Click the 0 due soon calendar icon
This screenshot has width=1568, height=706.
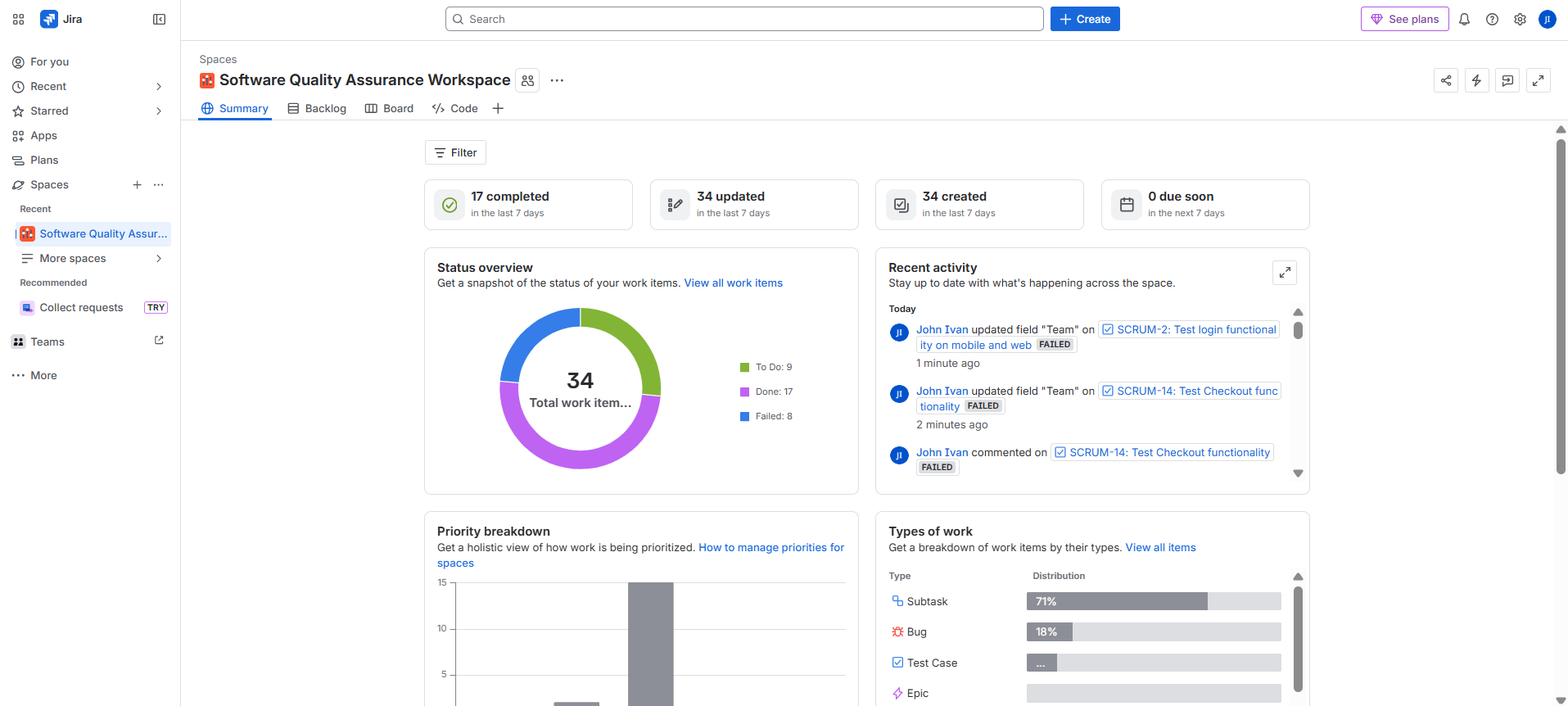pyautogui.click(x=1127, y=205)
